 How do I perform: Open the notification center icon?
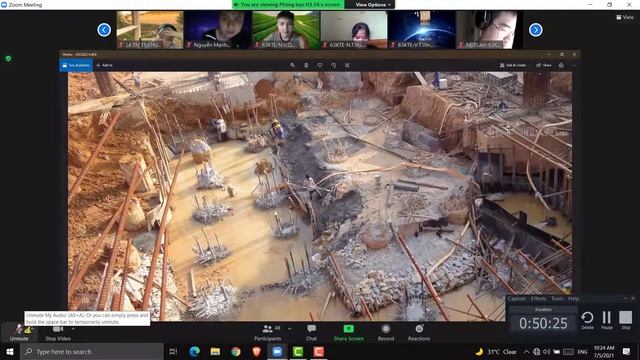click(x=627, y=351)
